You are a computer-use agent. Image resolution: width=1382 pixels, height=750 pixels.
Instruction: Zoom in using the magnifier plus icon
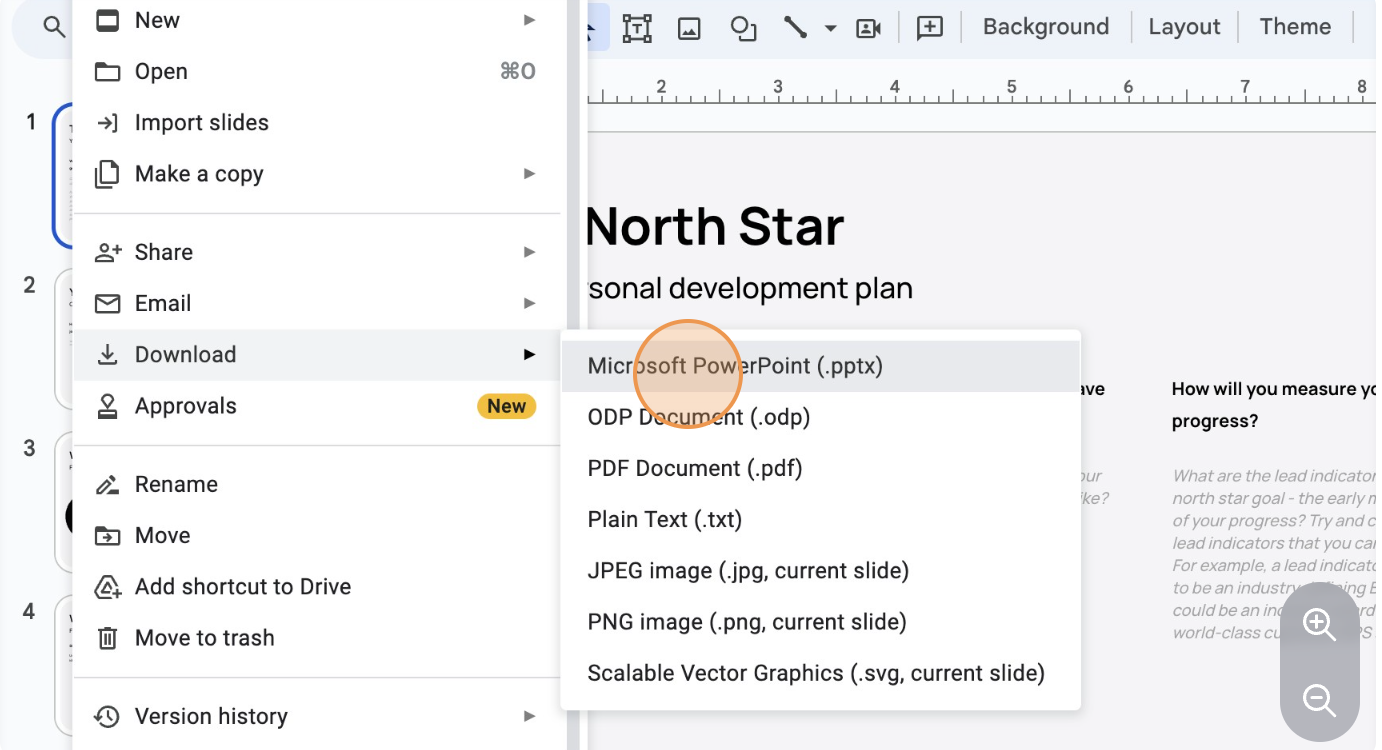coord(1319,625)
